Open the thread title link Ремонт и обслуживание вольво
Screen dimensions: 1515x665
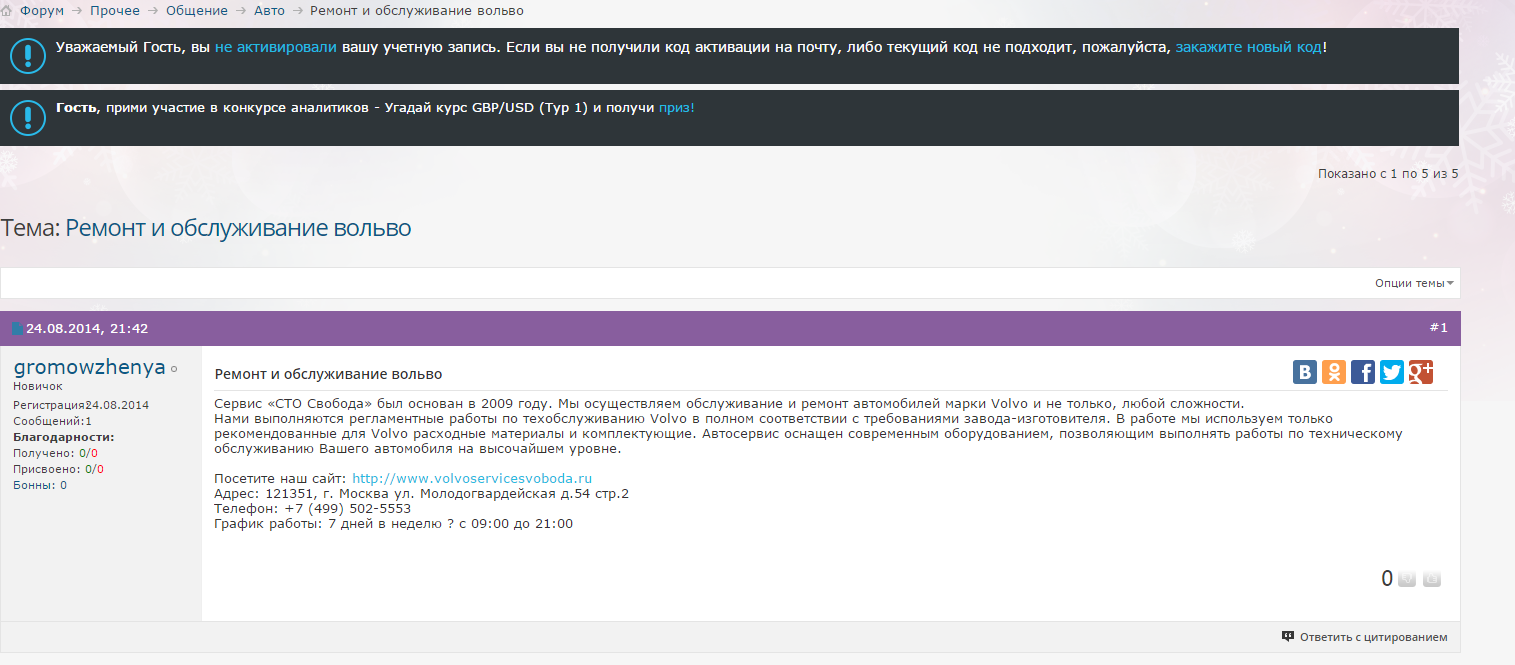(238, 228)
